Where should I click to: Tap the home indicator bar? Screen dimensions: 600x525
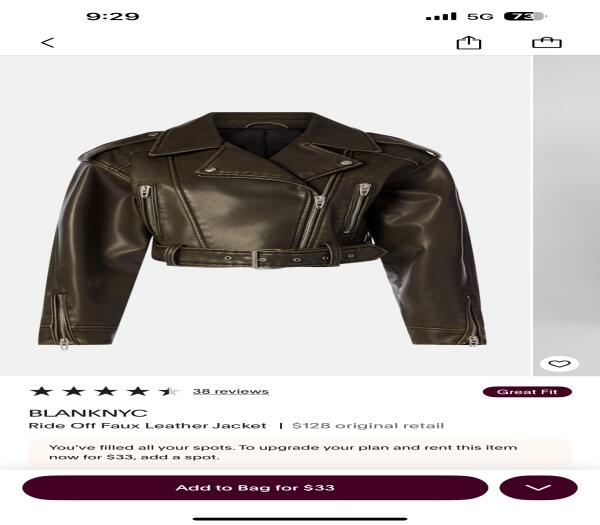tap(300, 519)
